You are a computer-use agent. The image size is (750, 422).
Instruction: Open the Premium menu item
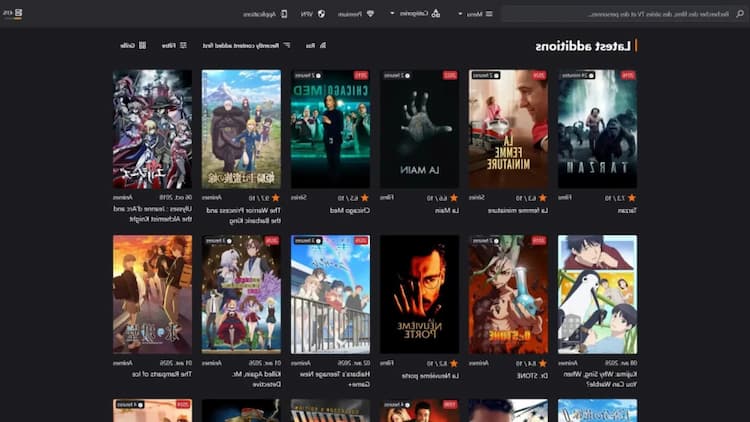pyautogui.click(x=350, y=14)
